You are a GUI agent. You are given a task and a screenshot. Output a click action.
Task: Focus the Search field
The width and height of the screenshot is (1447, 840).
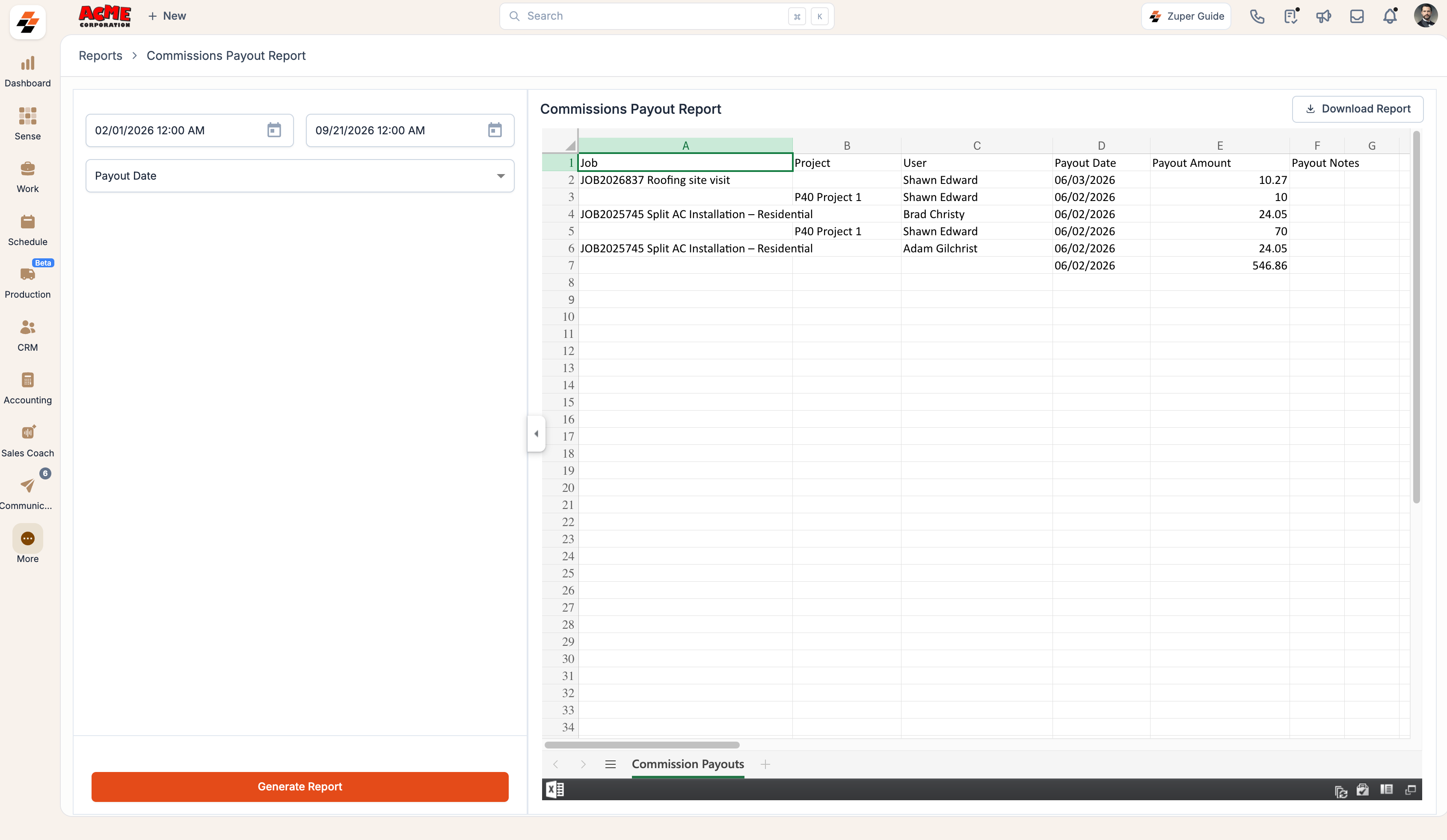click(x=667, y=16)
